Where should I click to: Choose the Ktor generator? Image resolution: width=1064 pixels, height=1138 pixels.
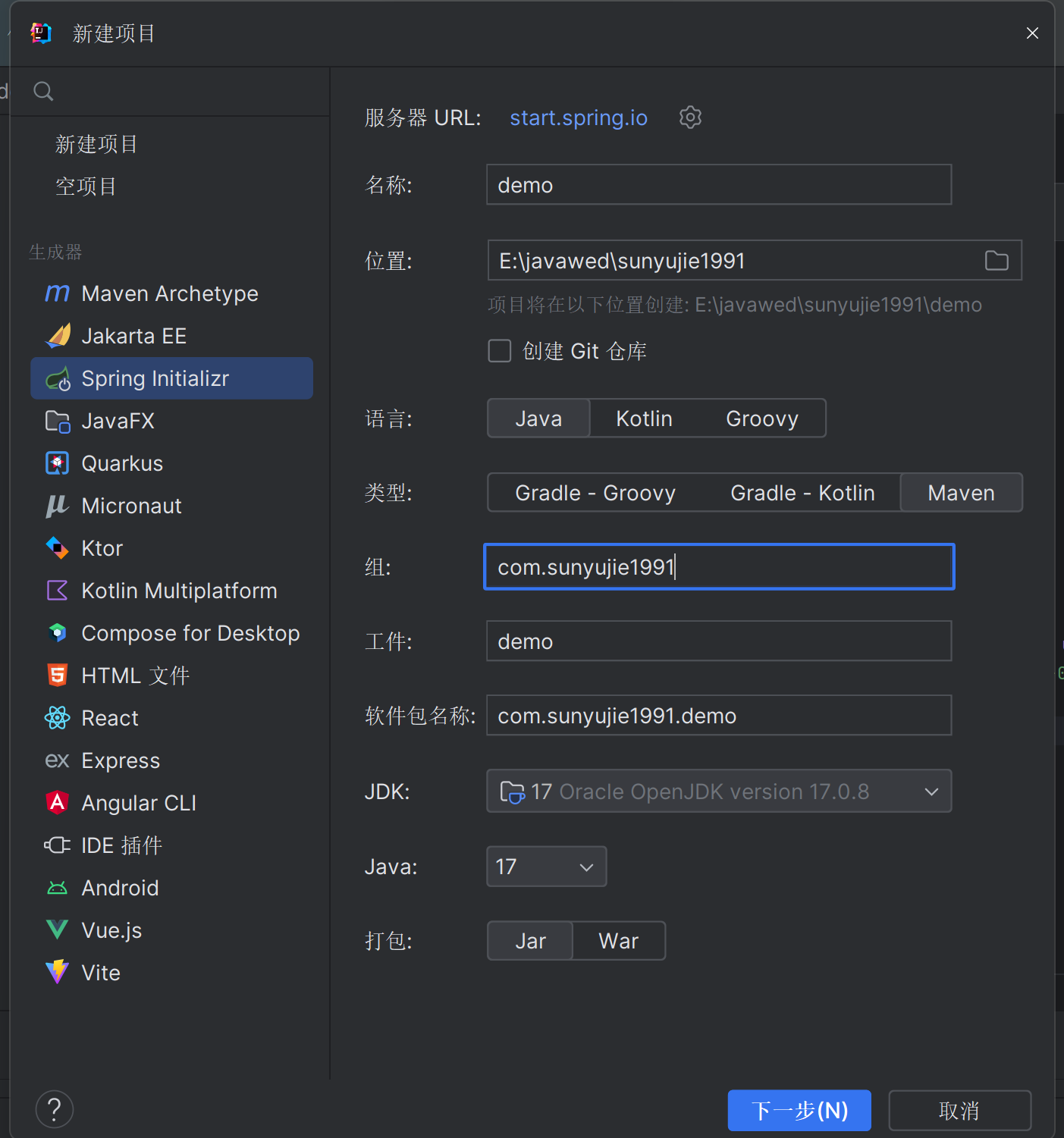pyautogui.click(x=102, y=548)
